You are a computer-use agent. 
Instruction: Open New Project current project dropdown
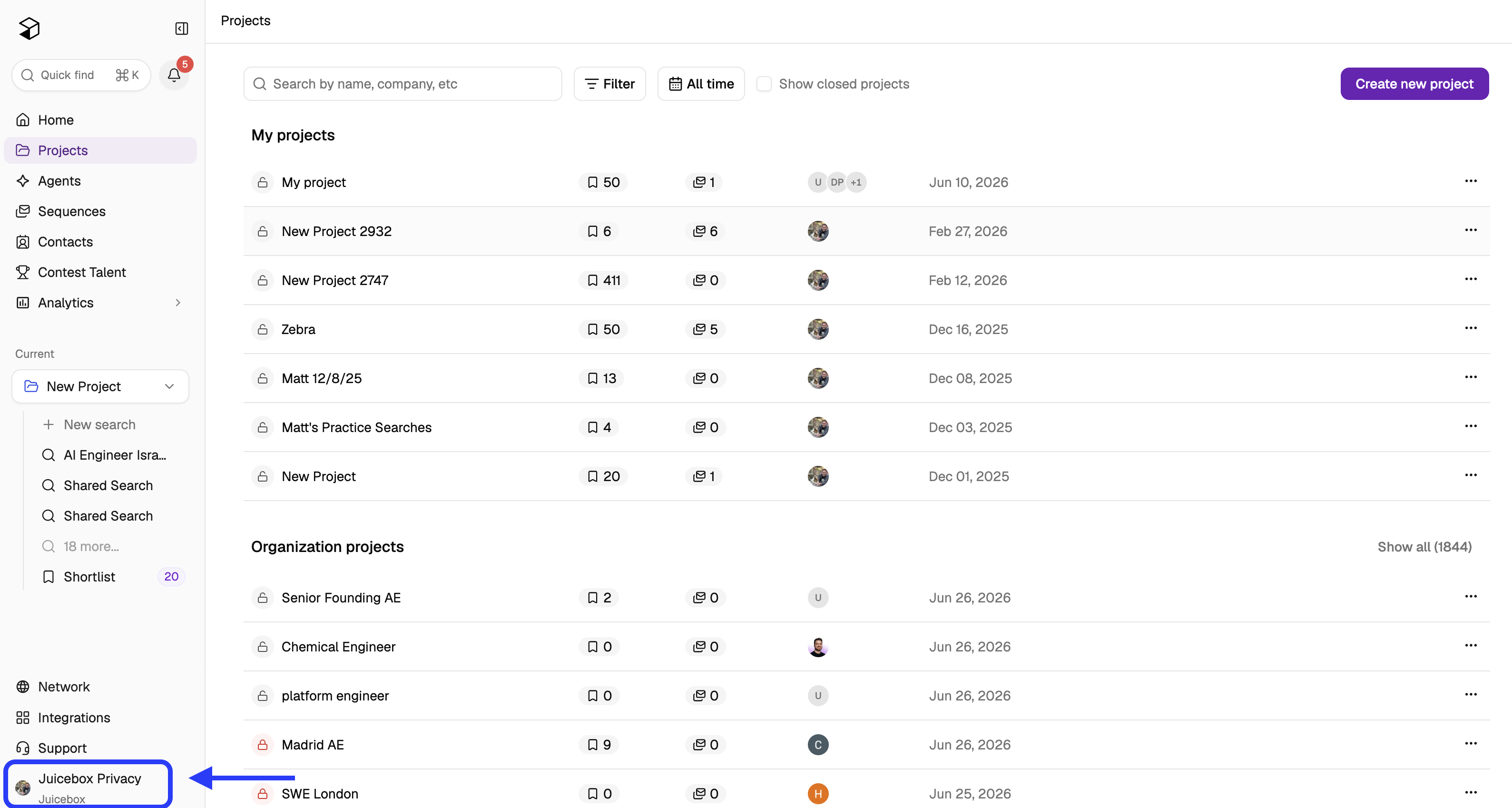pyautogui.click(x=100, y=386)
